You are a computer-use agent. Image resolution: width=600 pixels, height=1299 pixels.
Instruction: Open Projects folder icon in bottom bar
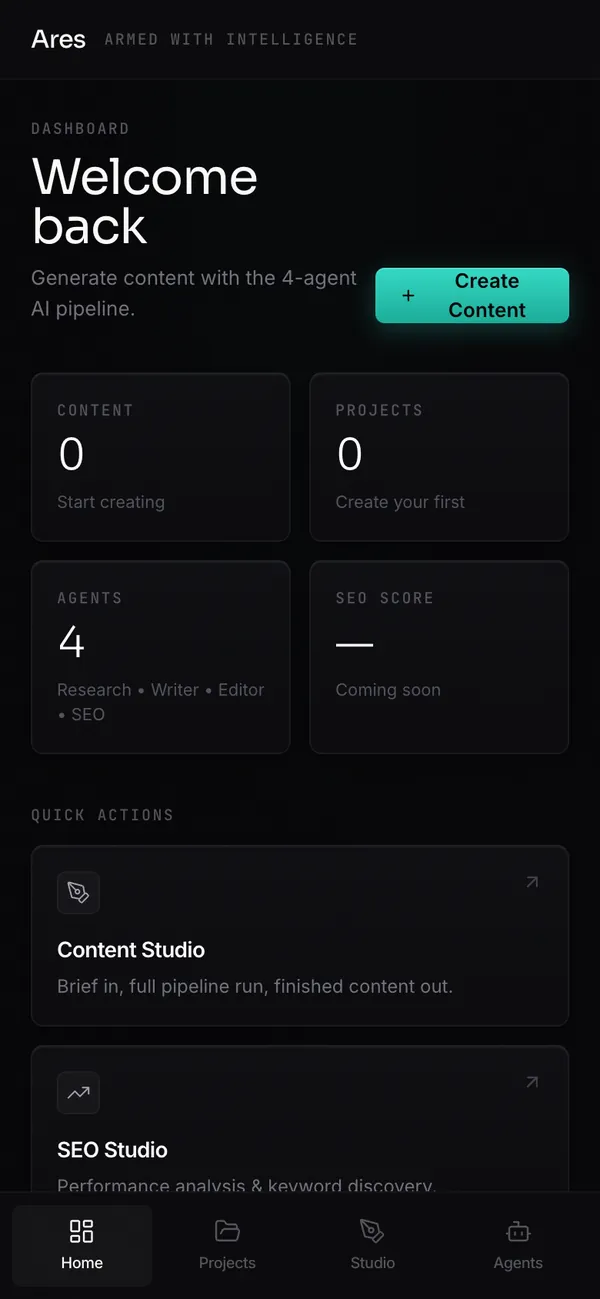(x=227, y=1230)
